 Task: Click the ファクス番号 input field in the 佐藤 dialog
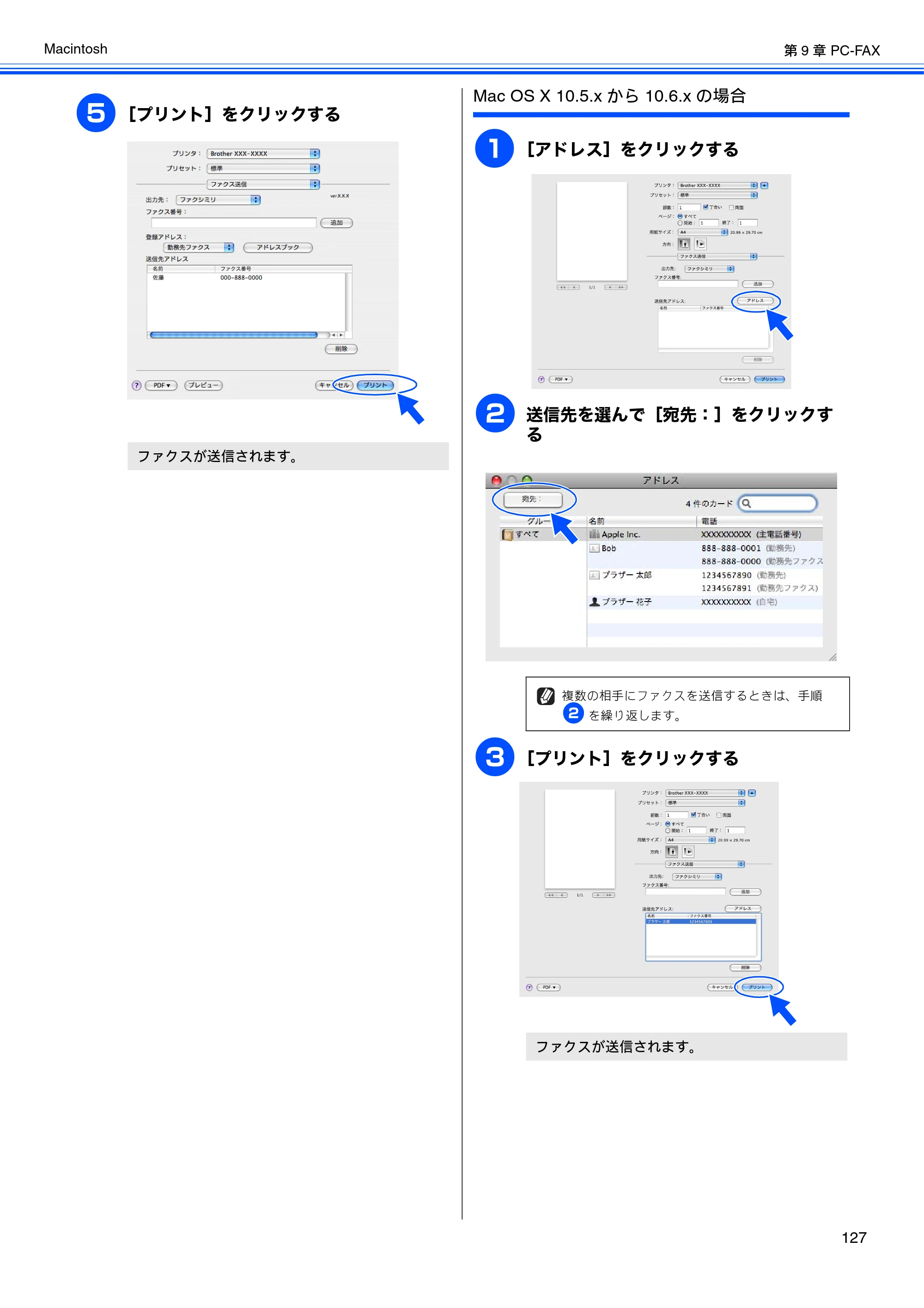234,223
